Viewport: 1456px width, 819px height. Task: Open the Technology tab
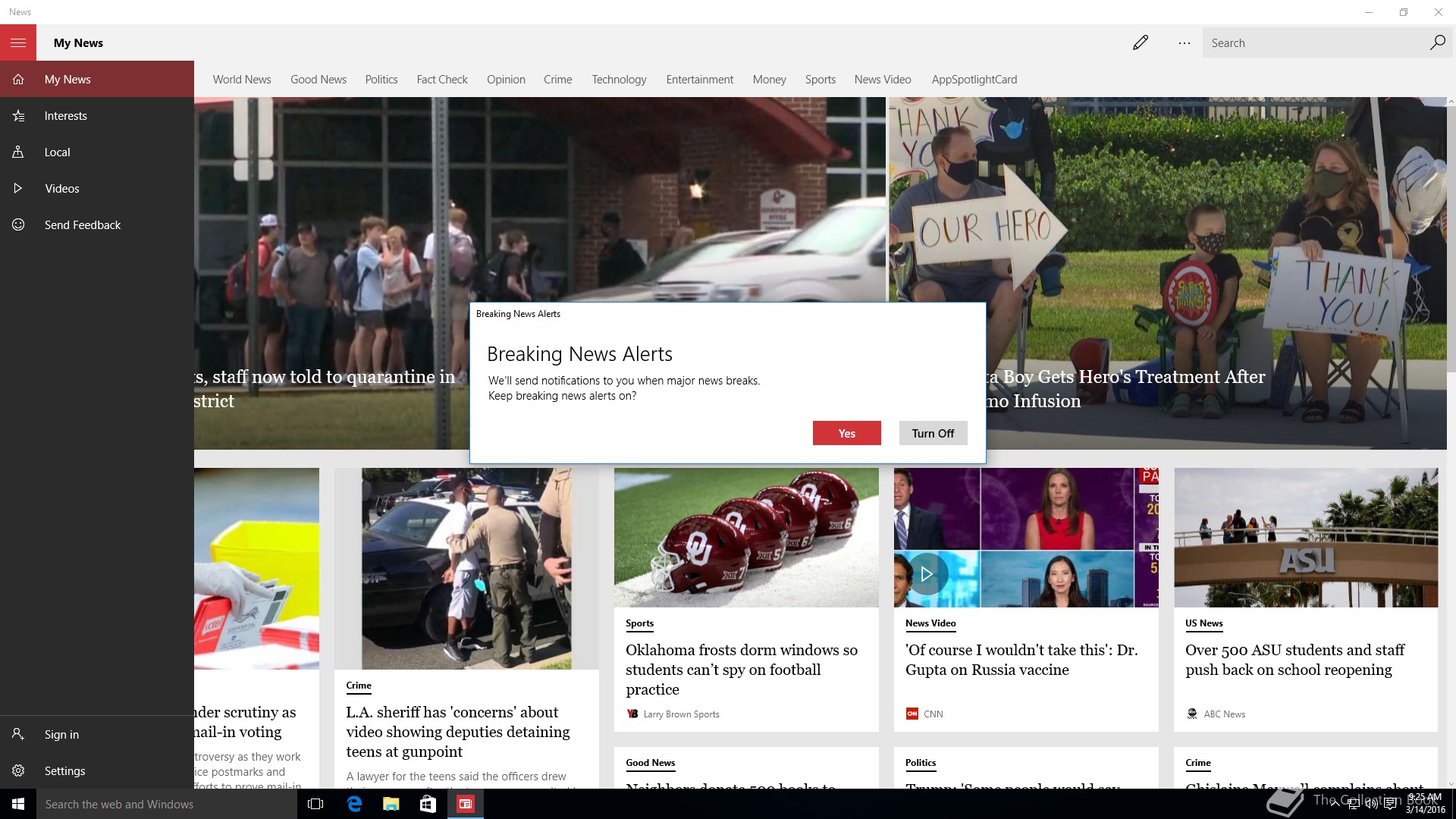point(619,80)
